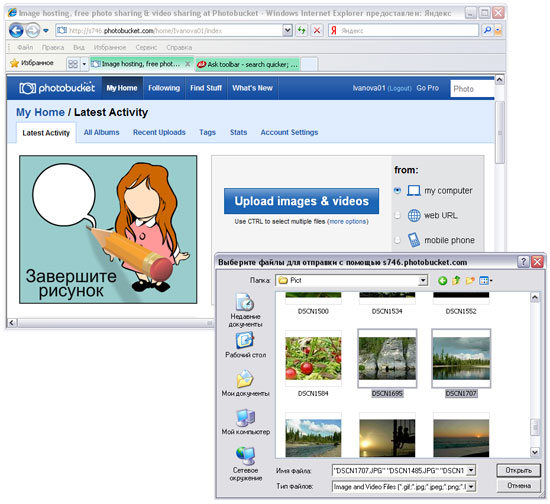550x504 pixels.
Task: Close the Image hosting browser tab
Action: pos(188,64)
